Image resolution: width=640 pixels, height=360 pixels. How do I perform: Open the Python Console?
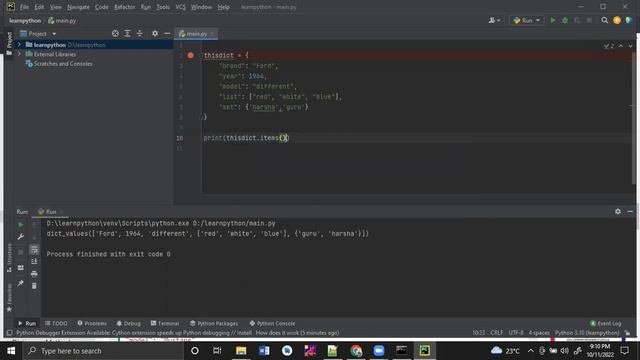coord(272,323)
